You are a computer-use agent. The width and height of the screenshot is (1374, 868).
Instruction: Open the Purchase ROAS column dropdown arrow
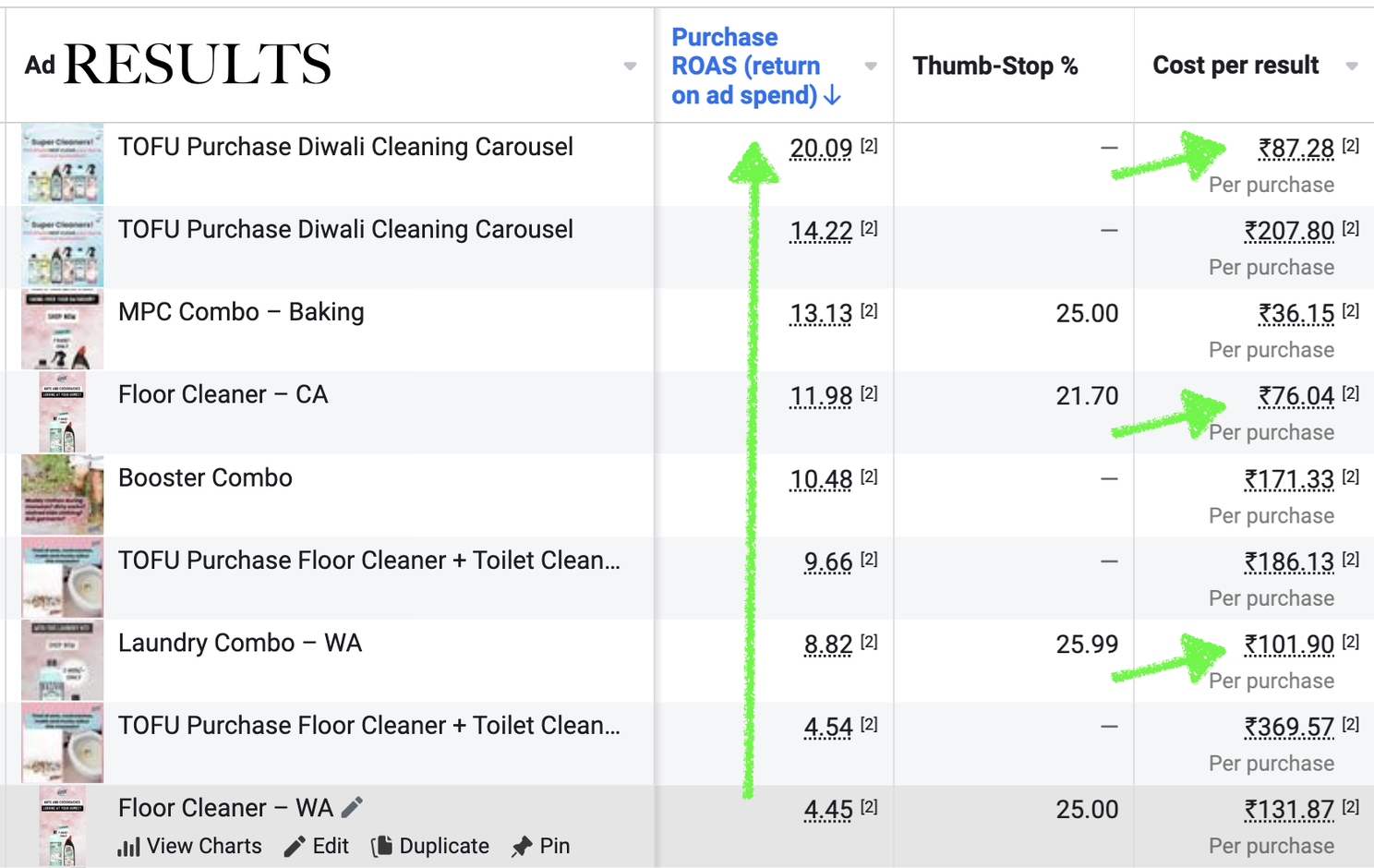(870, 66)
